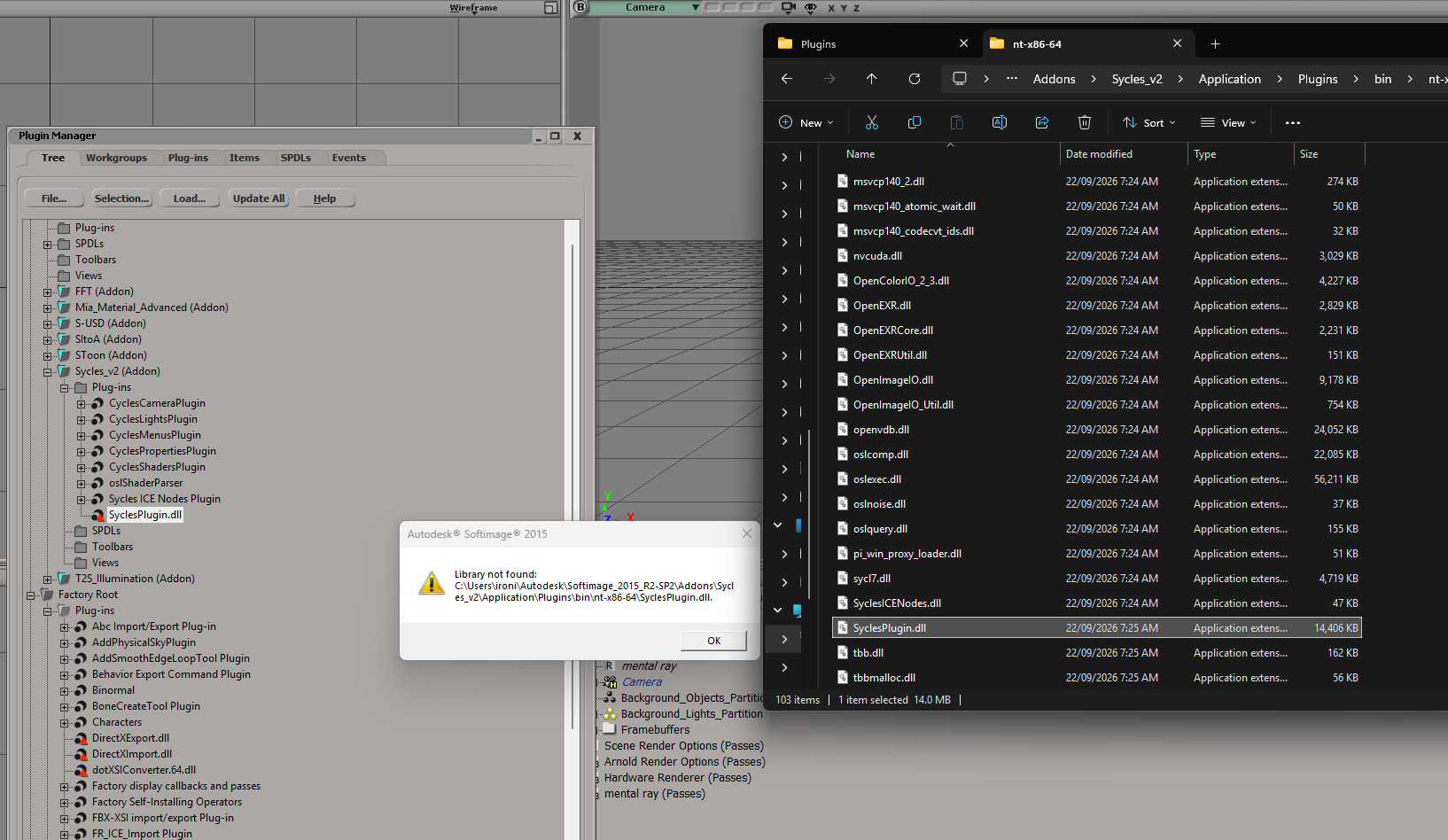Toggle the viewport eye visibility icon
Viewport: 1448px width, 840px height.
pos(811,7)
